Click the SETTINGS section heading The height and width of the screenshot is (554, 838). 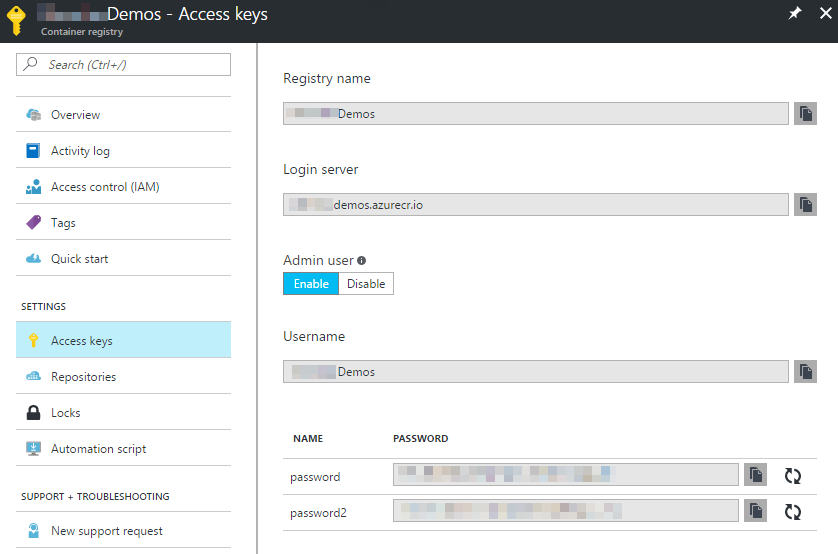pos(43,307)
